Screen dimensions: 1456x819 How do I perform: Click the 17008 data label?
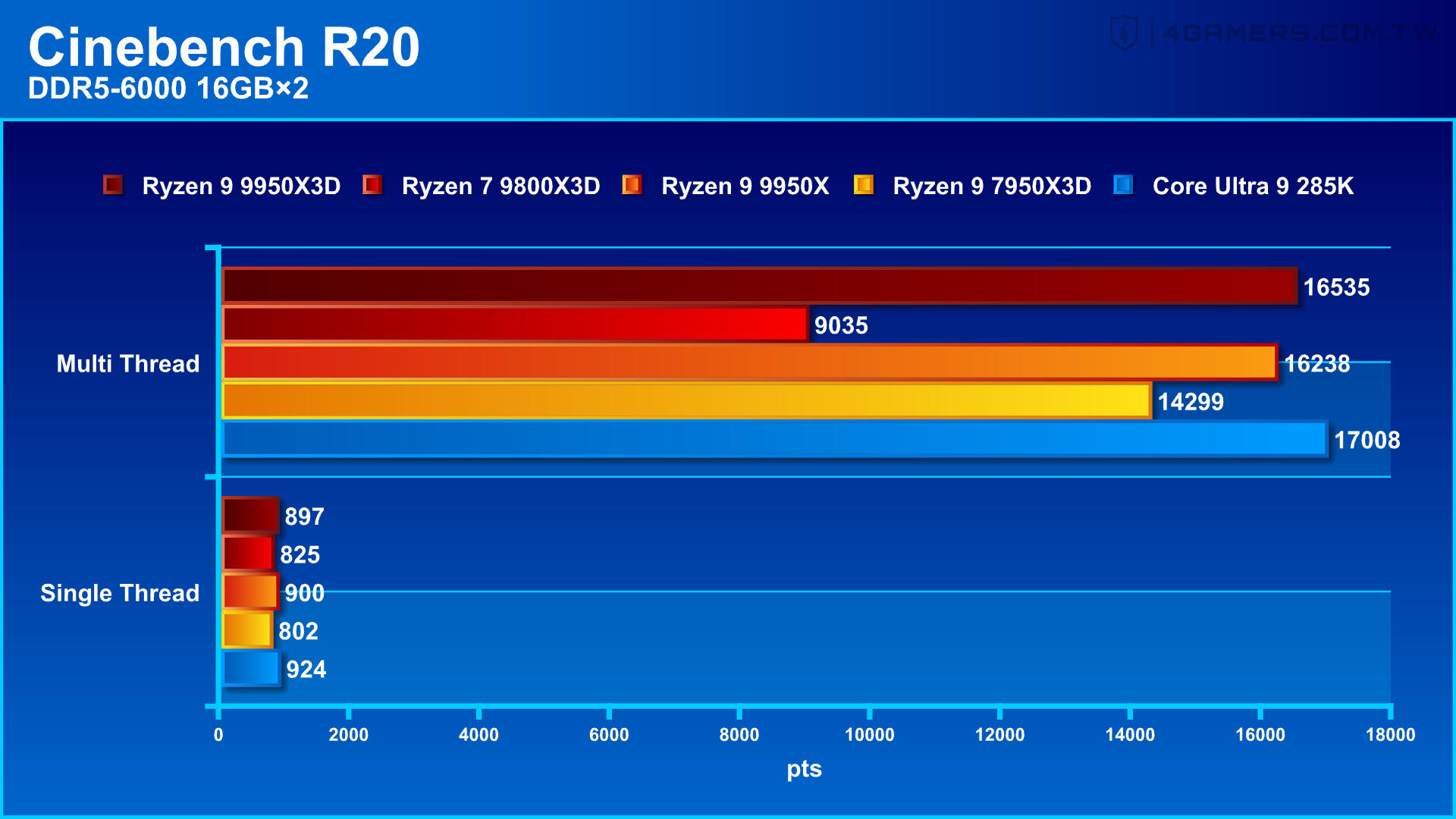tap(1367, 440)
